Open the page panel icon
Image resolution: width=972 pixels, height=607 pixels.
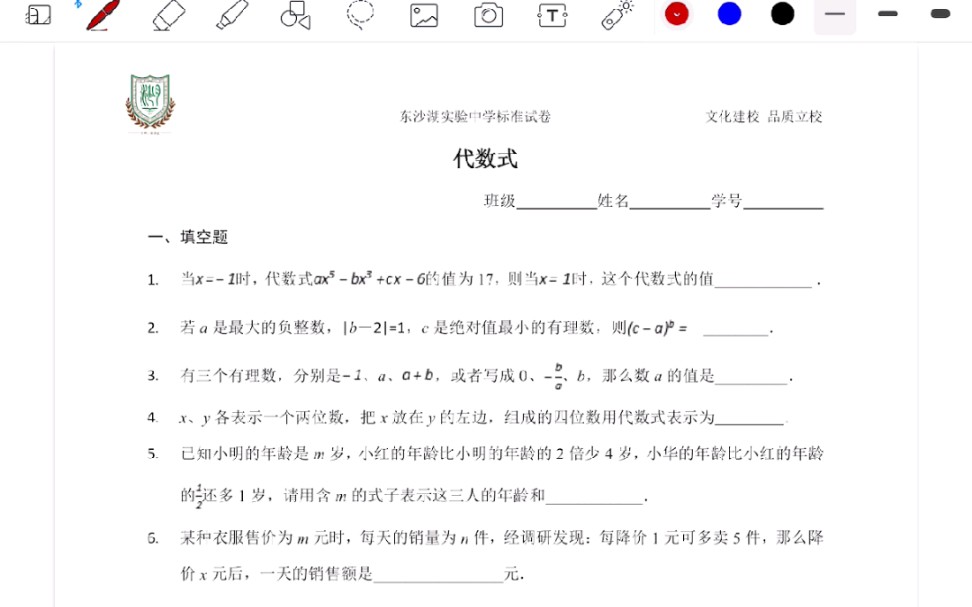(x=37, y=15)
